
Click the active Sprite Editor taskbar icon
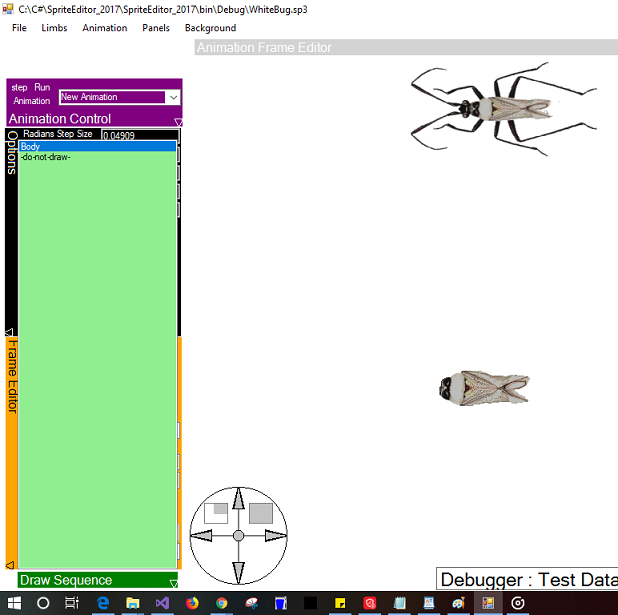pyautogui.click(x=488, y=603)
